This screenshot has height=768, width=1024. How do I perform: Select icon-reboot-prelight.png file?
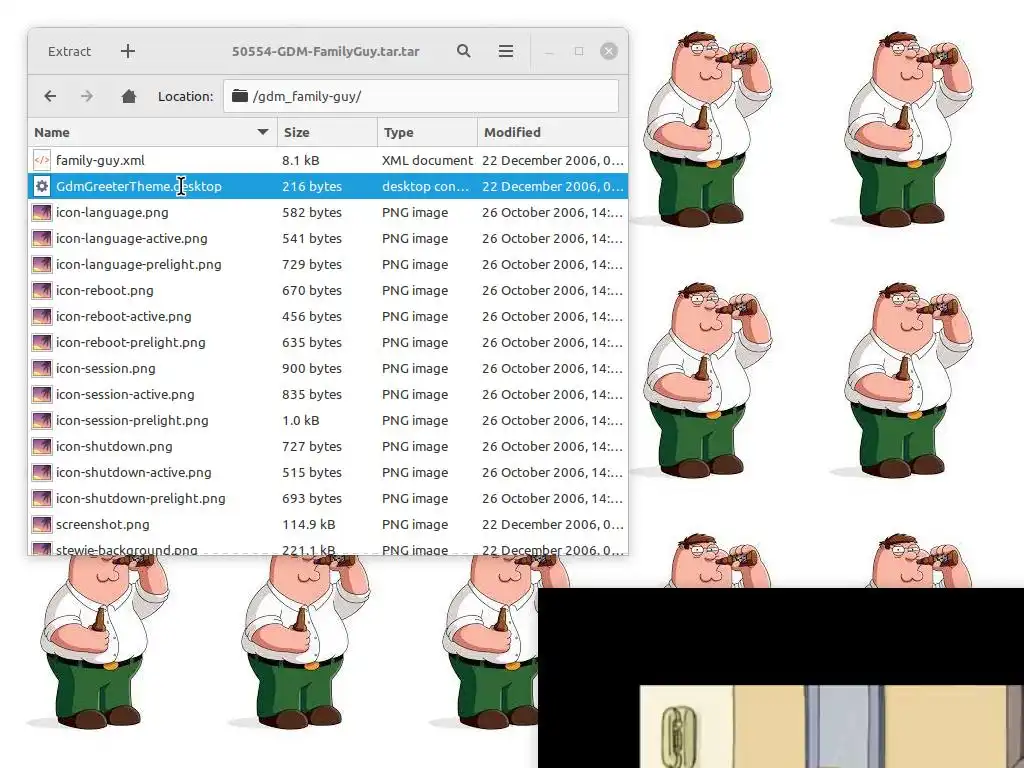tap(328, 342)
